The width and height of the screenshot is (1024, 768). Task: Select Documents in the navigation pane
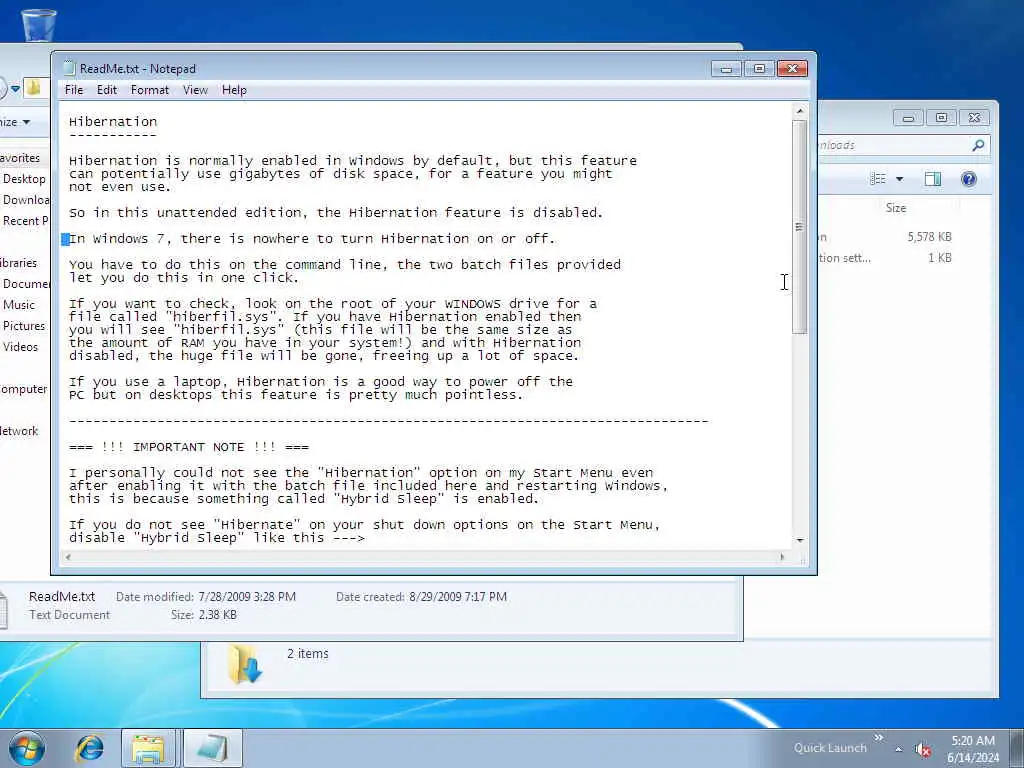pyautogui.click(x=26, y=283)
